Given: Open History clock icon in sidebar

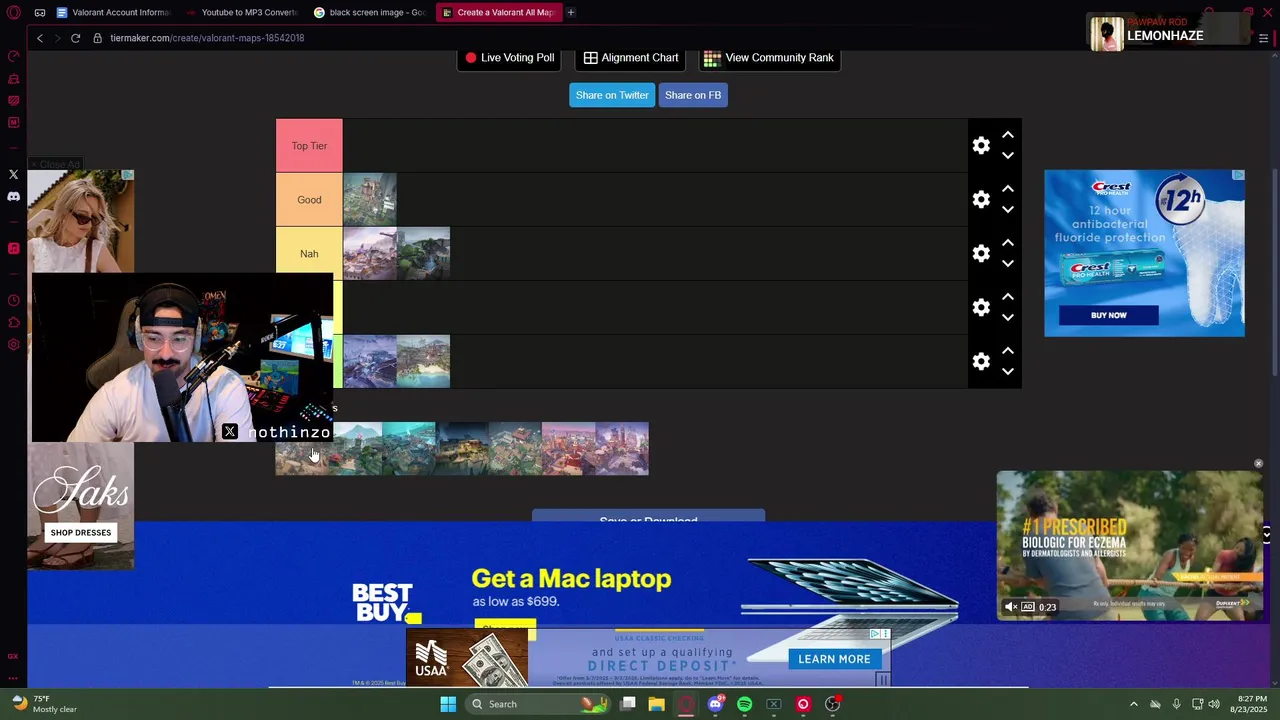Looking at the screenshot, I should (14, 301).
